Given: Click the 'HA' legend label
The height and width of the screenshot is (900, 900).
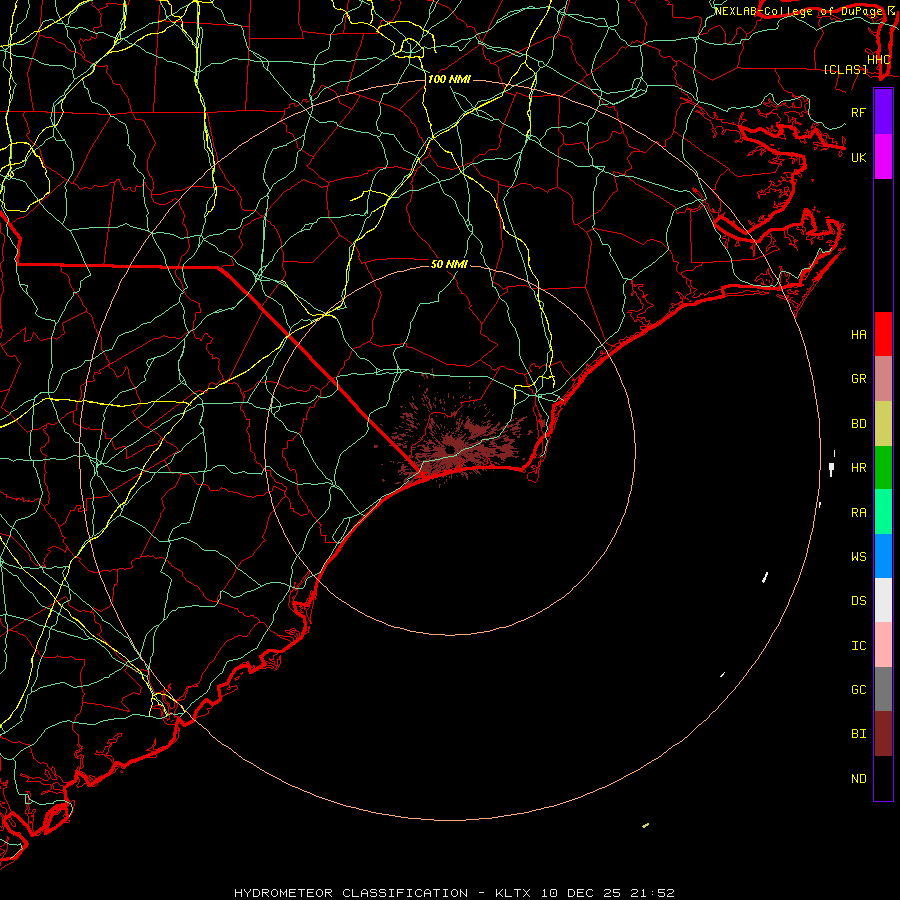Looking at the screenshot, I should [x=859, y=335].
